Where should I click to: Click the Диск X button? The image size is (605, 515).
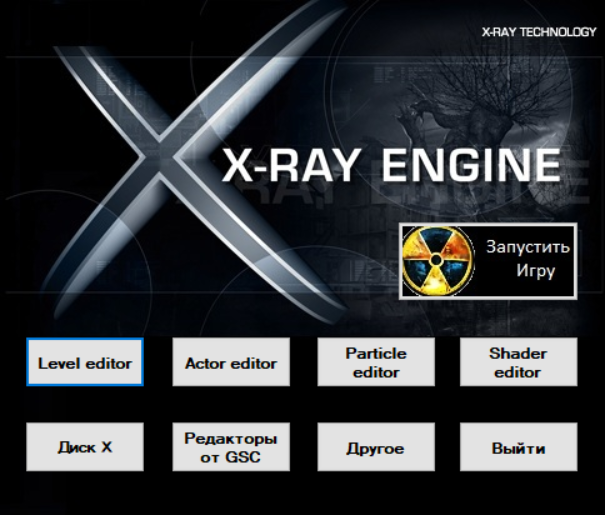(x=85, y=447)
